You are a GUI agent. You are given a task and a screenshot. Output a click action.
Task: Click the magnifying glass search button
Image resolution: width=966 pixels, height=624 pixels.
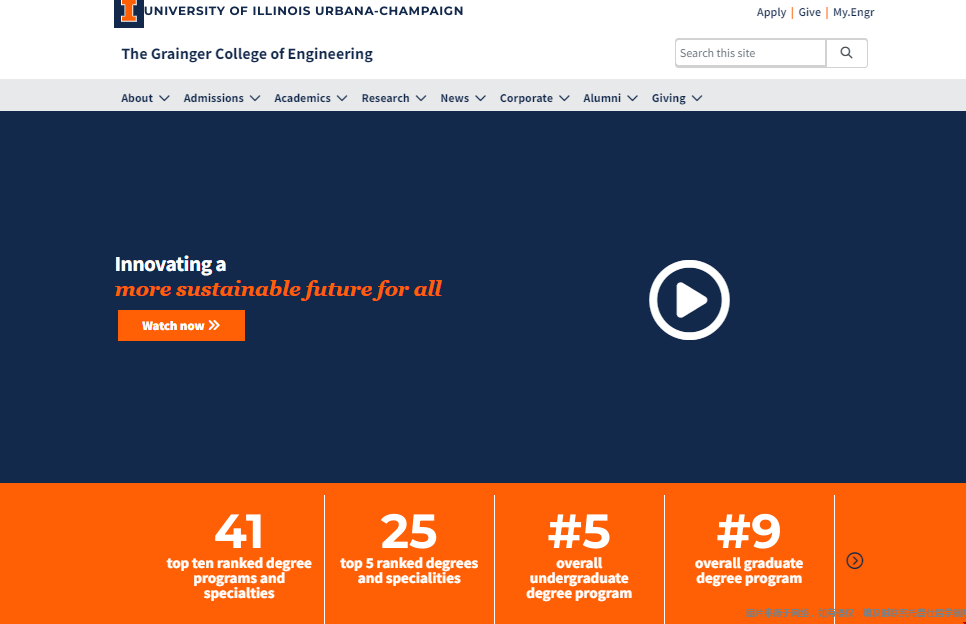point(846,53)
